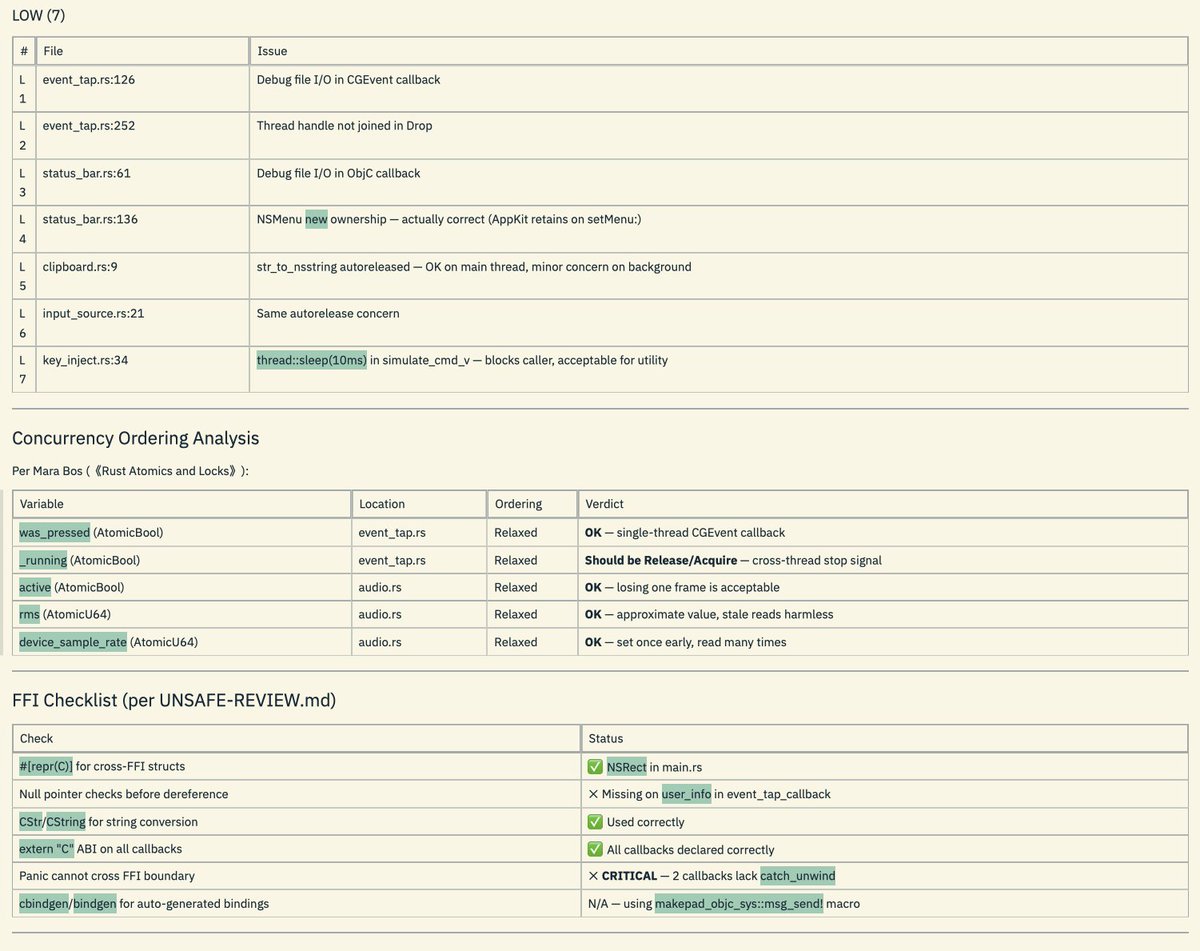Click the 'extern "C"' code label
Image resolution: width=1200 pixels, height=951 pixels.
[x=47, y=849]
